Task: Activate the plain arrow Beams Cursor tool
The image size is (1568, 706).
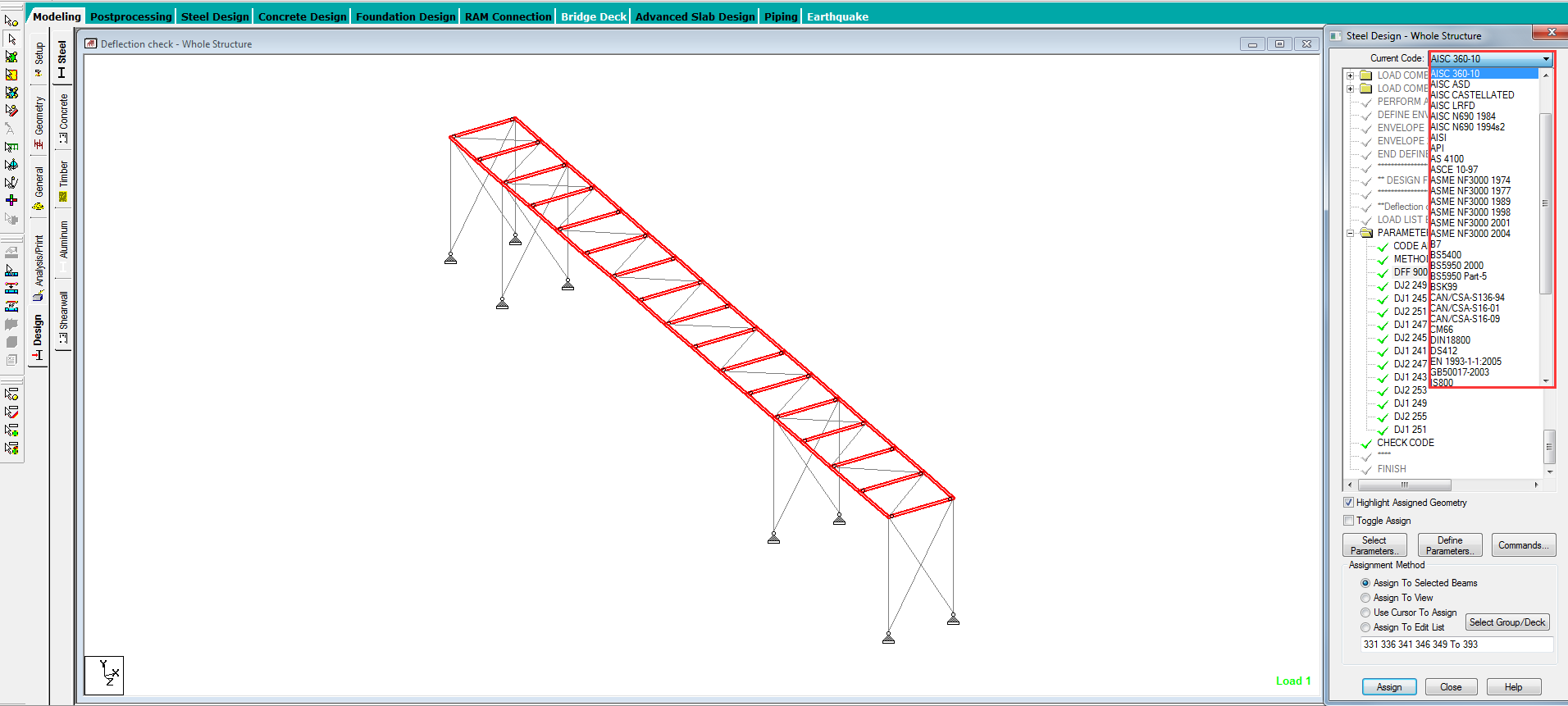Action: point(11,39)
